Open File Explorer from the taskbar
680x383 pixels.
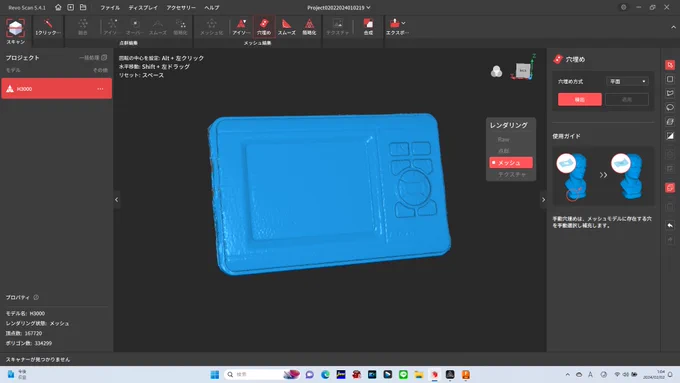[x=419, y=375]
